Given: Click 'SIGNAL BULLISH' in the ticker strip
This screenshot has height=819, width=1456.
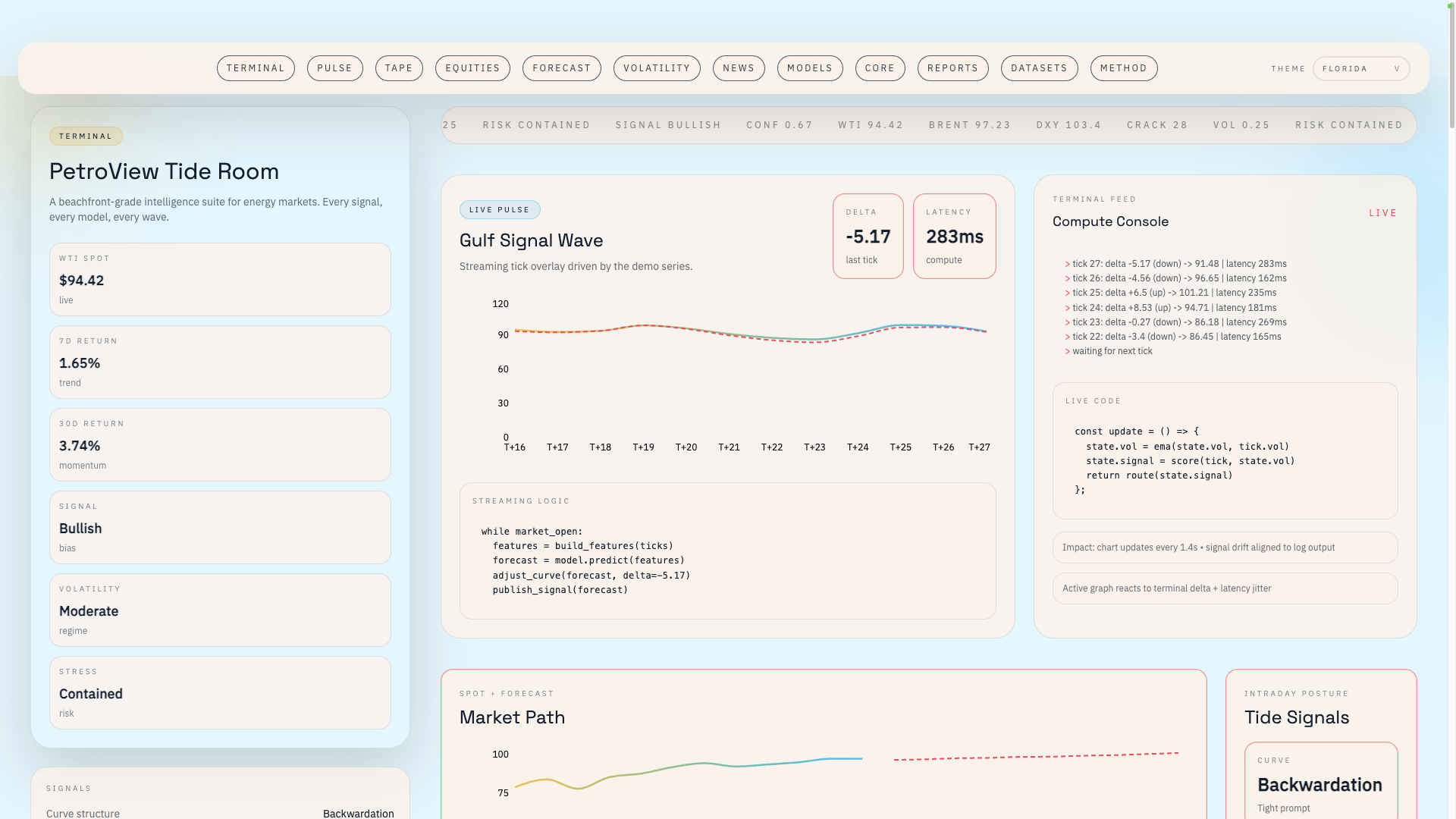Looking at the screenshot, I should point(668,125).
